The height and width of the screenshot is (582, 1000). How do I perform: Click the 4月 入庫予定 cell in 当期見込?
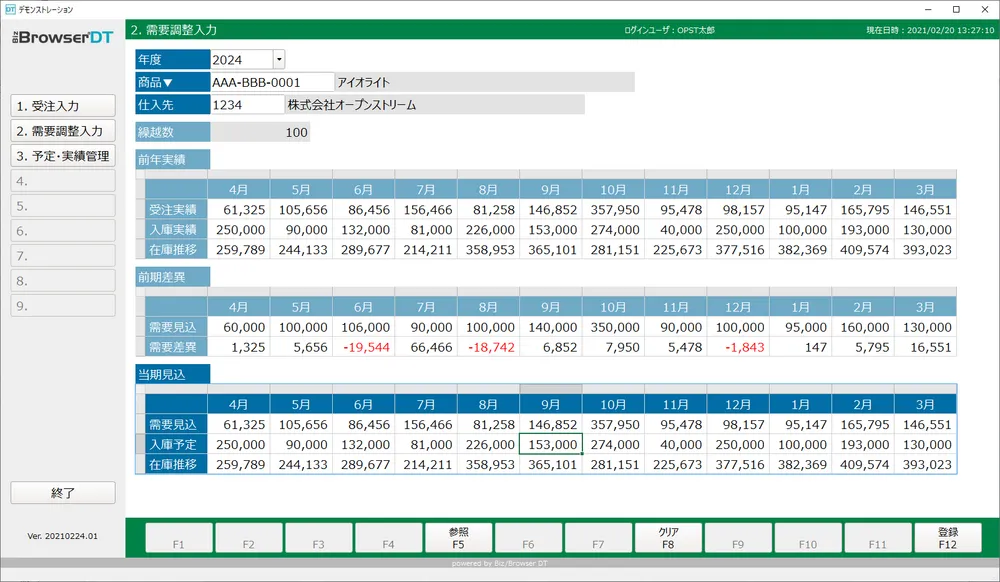coord(238,444)
